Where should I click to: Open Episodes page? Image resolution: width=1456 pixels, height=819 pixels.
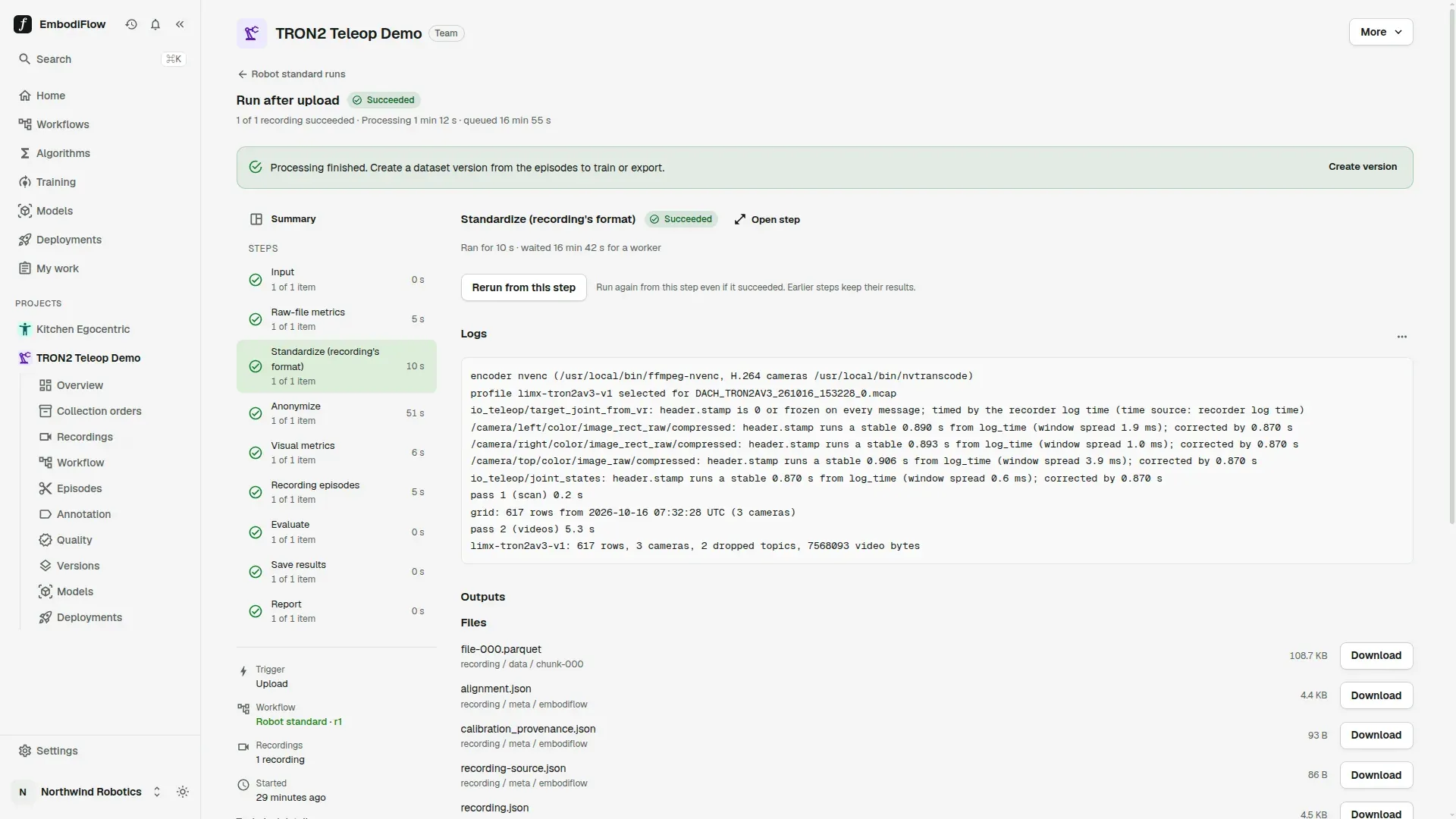(x=111, y=488)
